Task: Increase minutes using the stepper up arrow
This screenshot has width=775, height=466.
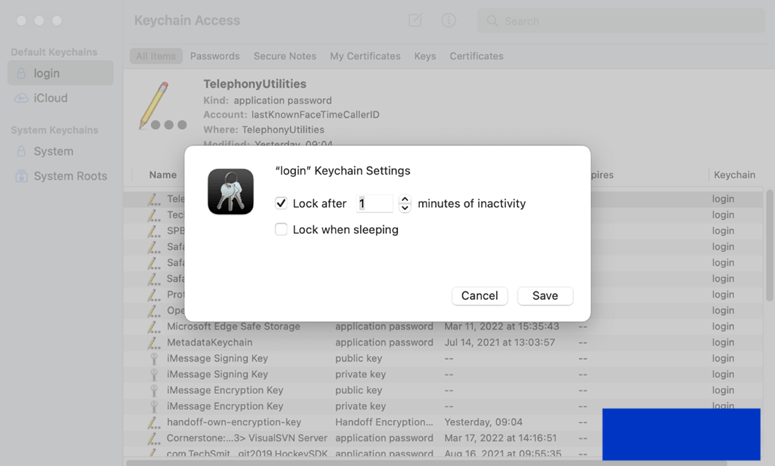Action: tap(405, 199)
